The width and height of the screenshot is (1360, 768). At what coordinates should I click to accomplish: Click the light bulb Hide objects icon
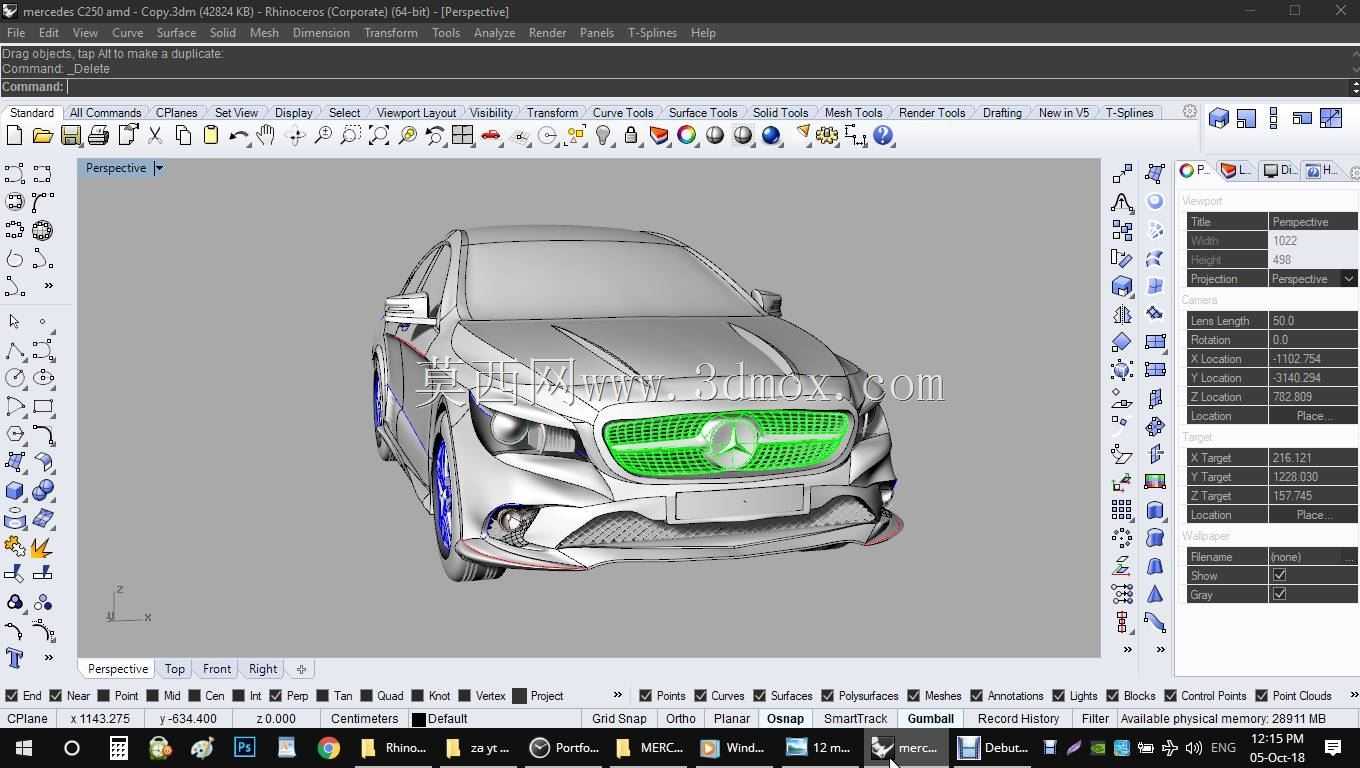coord(603,135)
